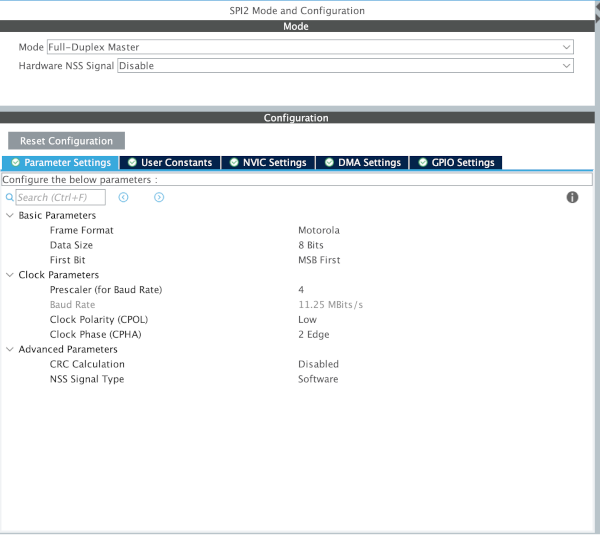600x535 pixels.
Task: Select the Parameter Settings tab
Action: point(60,162)
